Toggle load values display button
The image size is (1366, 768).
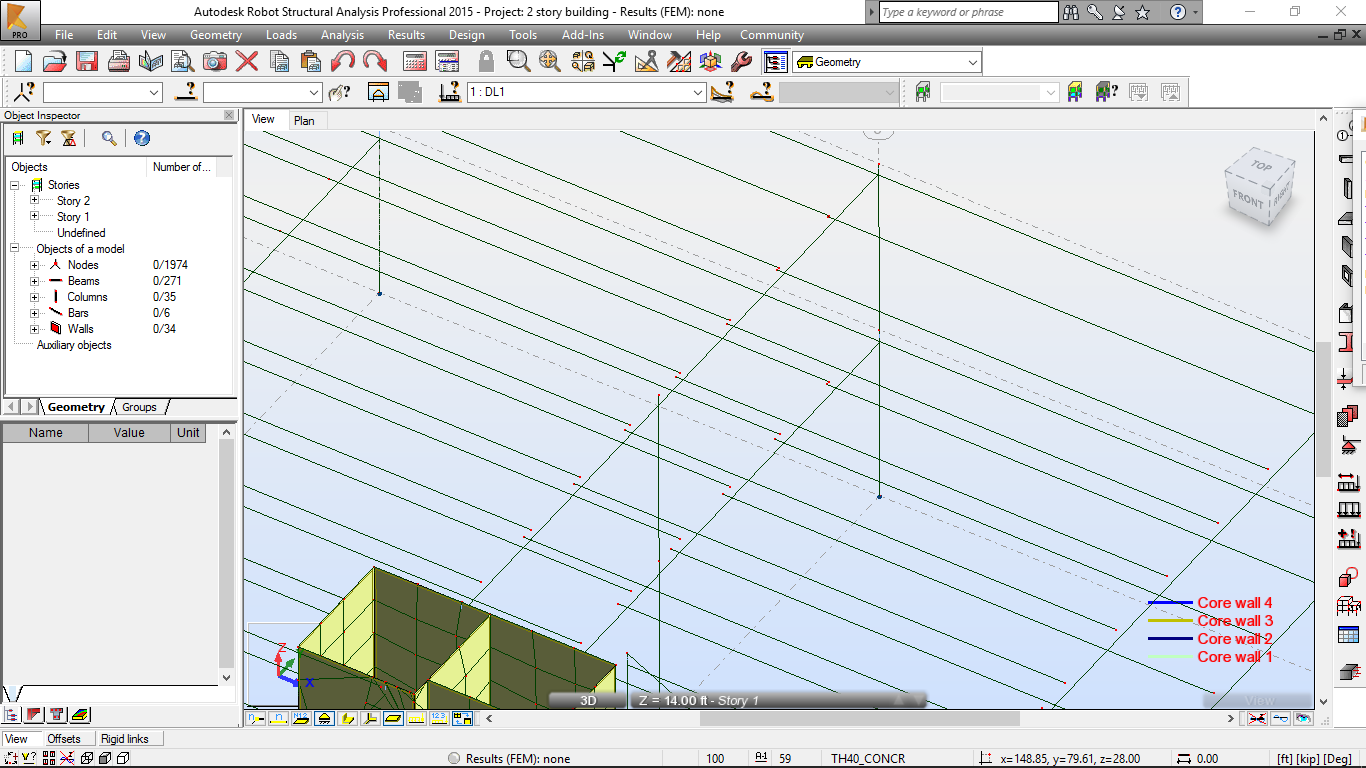point(440,718)
